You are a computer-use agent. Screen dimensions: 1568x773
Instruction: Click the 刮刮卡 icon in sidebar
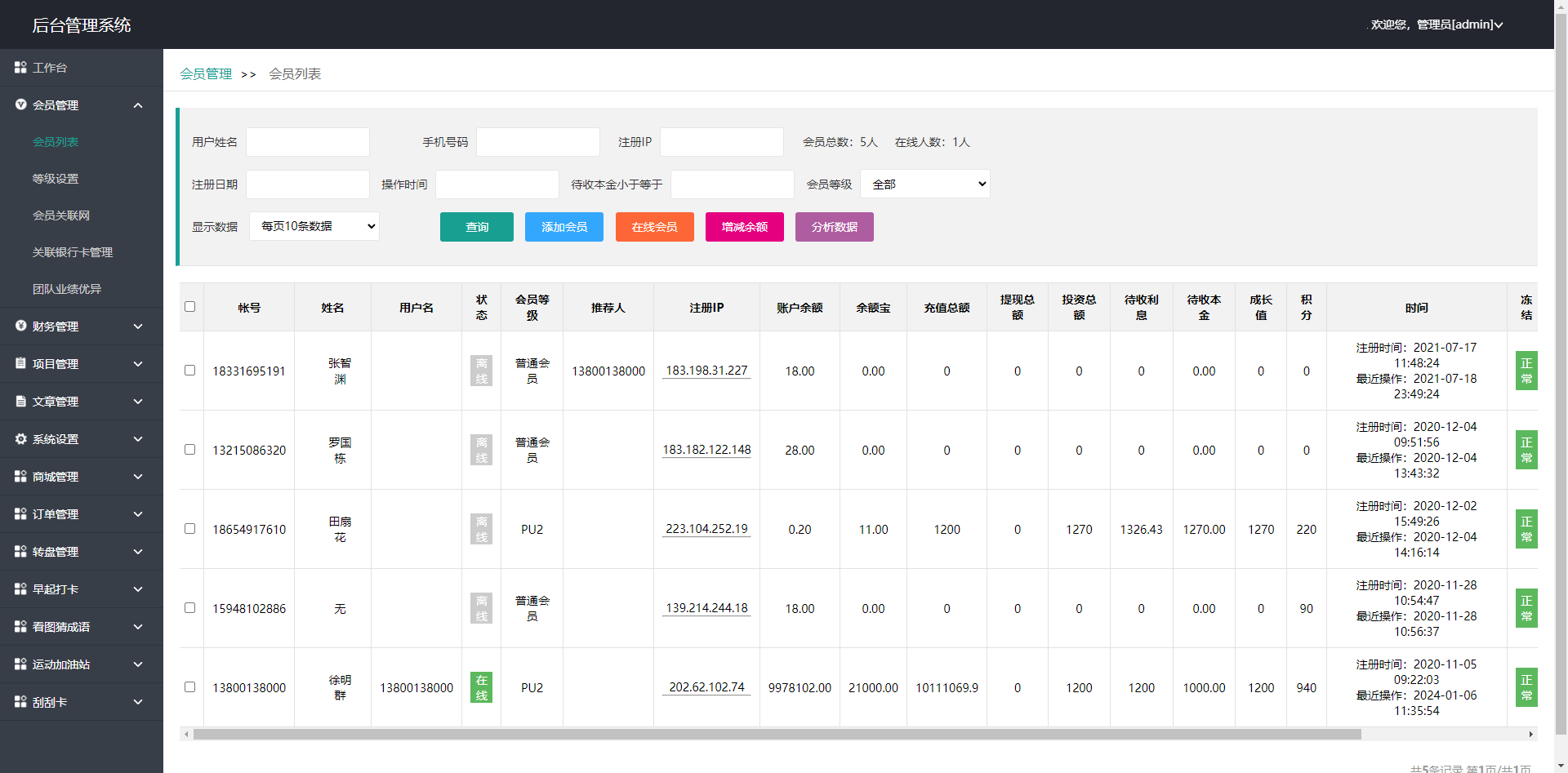20,701
